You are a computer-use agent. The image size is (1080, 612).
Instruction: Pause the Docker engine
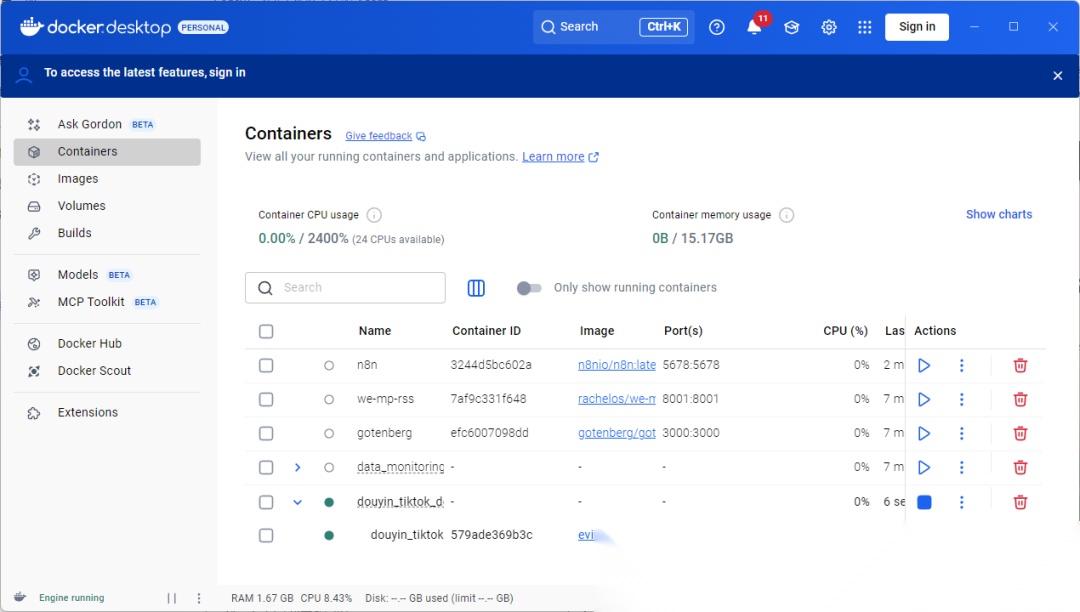(172, 598)
